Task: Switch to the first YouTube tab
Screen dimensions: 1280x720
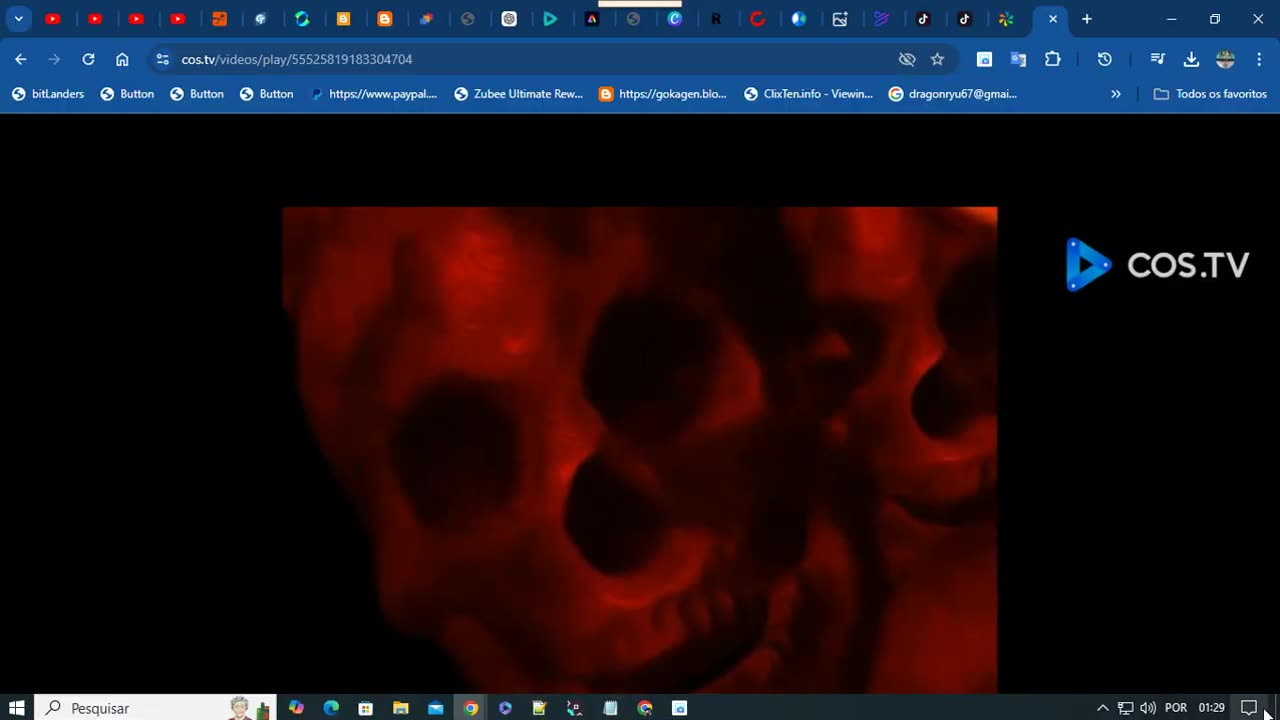Action: [53, 19]
